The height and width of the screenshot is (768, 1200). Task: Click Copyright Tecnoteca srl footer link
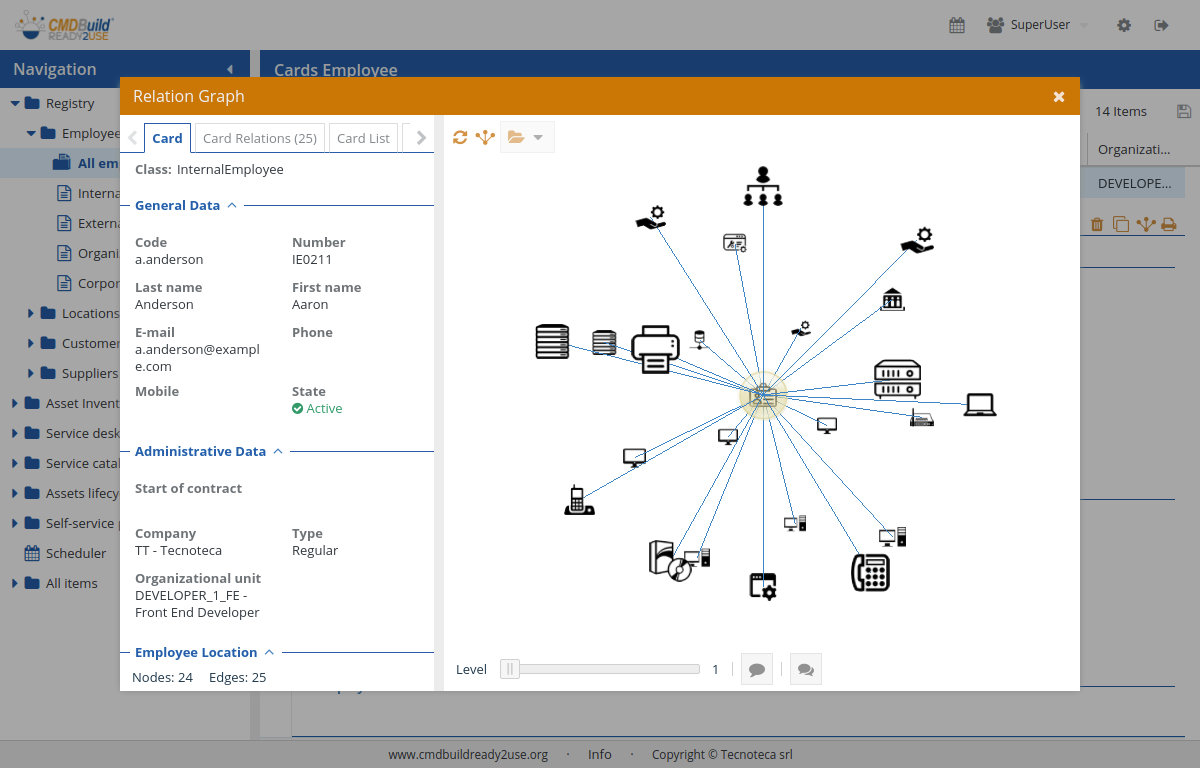tap(722, 754)
